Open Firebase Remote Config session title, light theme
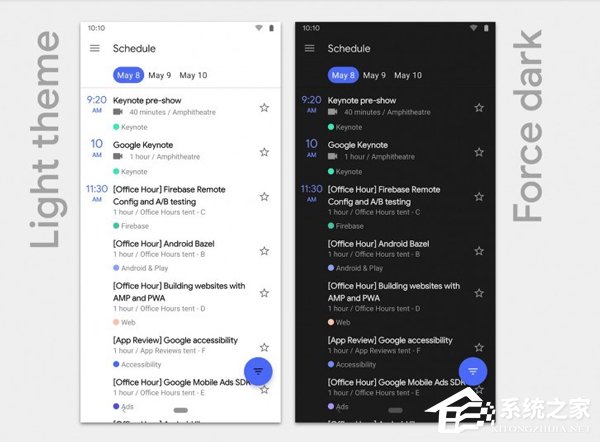Screen dimensions: 600x442 pos(169,195)
